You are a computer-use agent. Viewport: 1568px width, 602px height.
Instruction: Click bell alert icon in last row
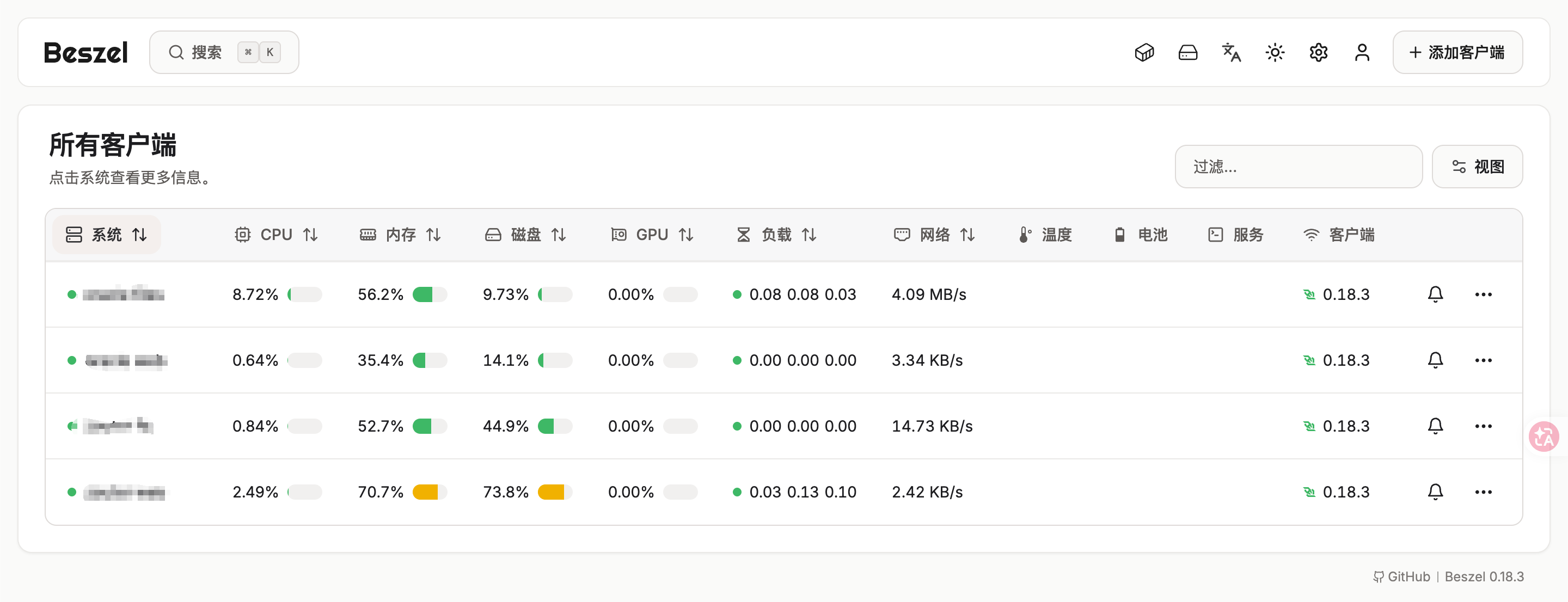[x=1435, y=492]
